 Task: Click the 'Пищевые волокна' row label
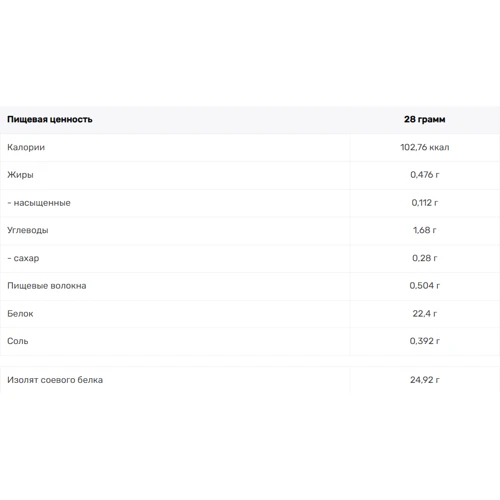click(x=47, y=286)
